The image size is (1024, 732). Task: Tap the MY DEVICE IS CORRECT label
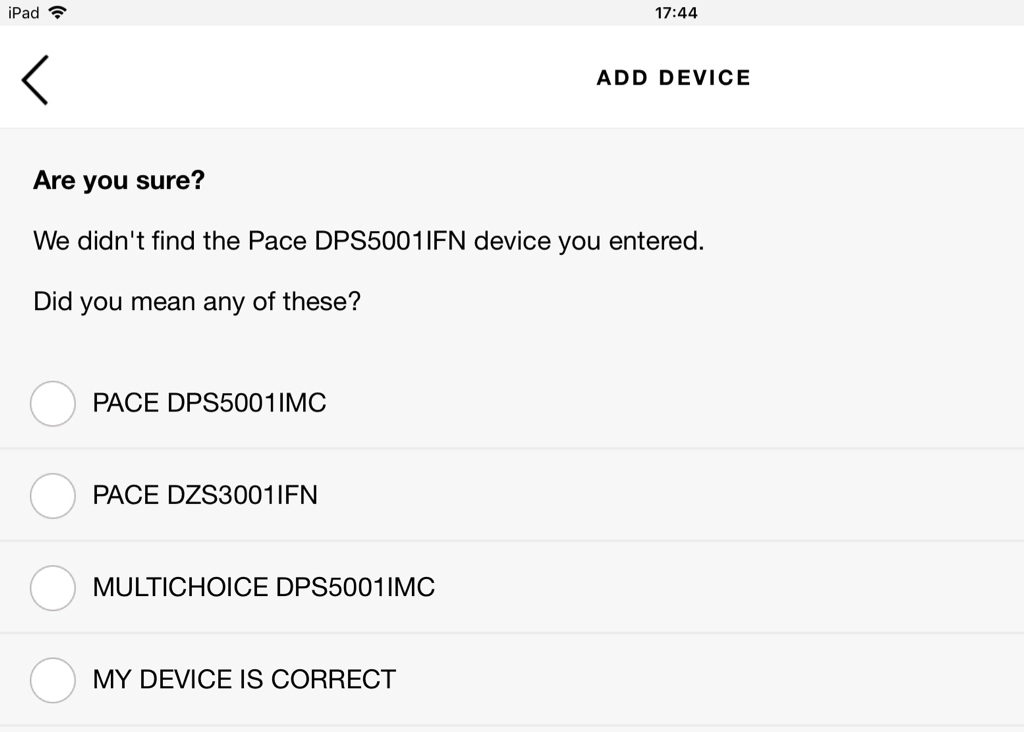244,679
